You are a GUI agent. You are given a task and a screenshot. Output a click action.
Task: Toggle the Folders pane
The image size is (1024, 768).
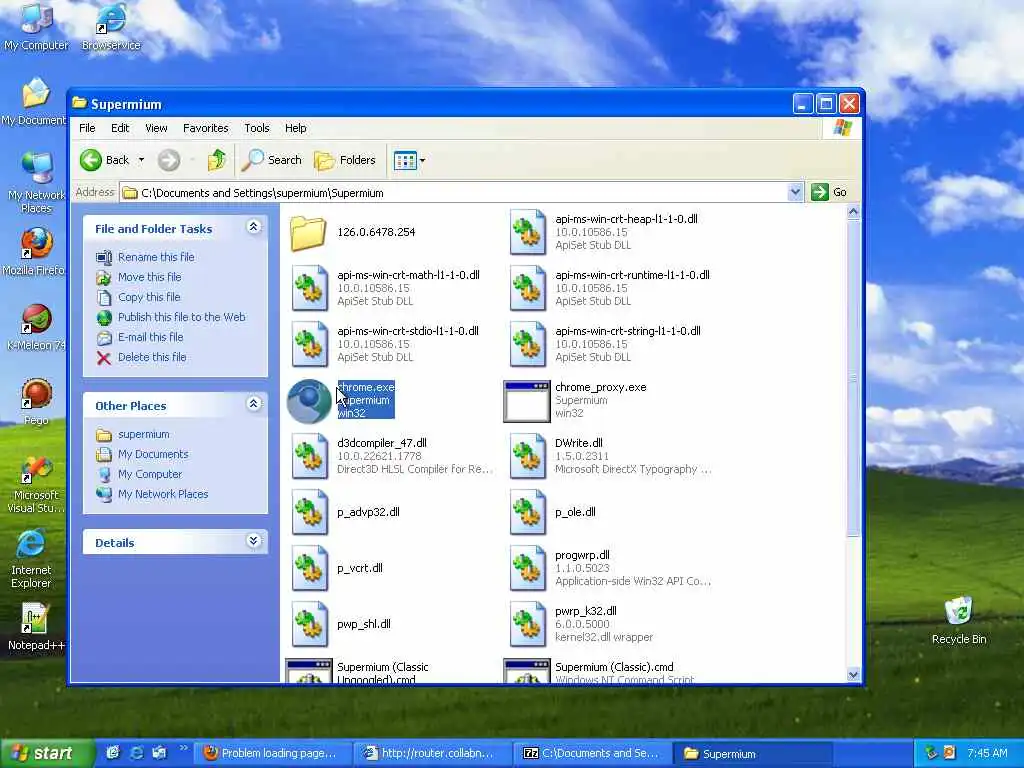point(345,160)
